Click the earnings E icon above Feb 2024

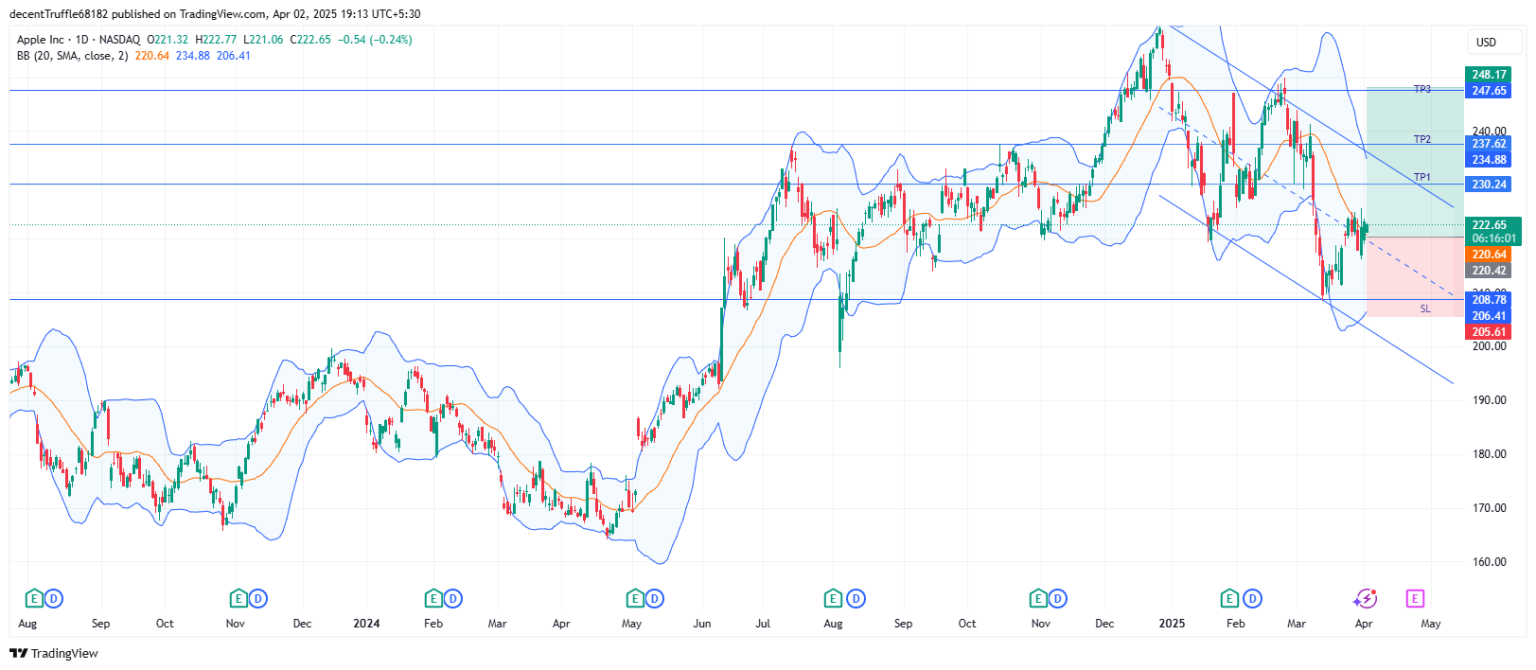[x=434, y=599]
